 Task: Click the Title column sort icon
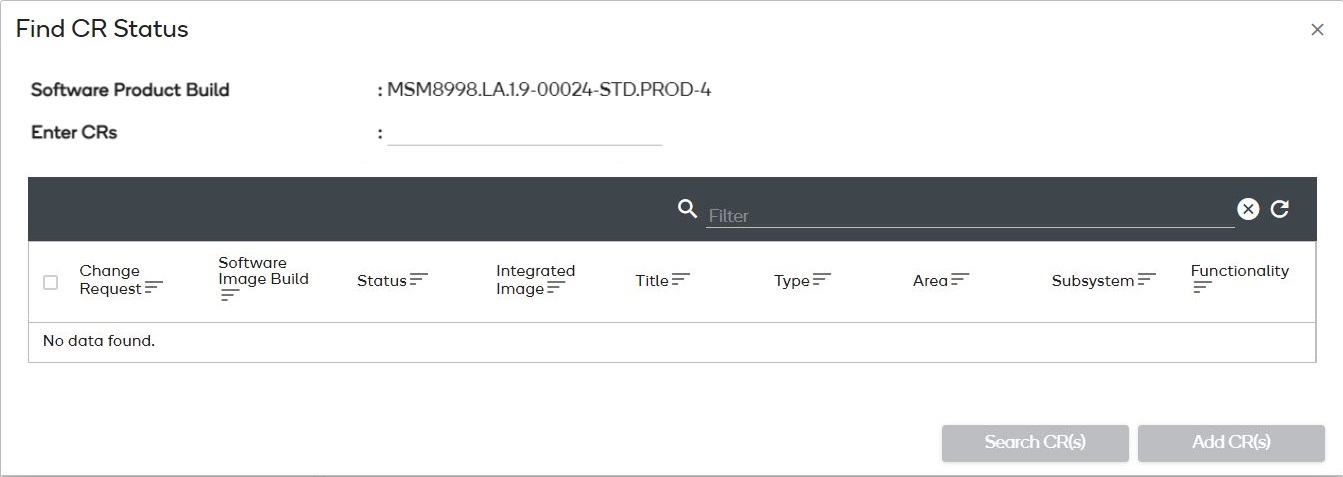(681, 280)
